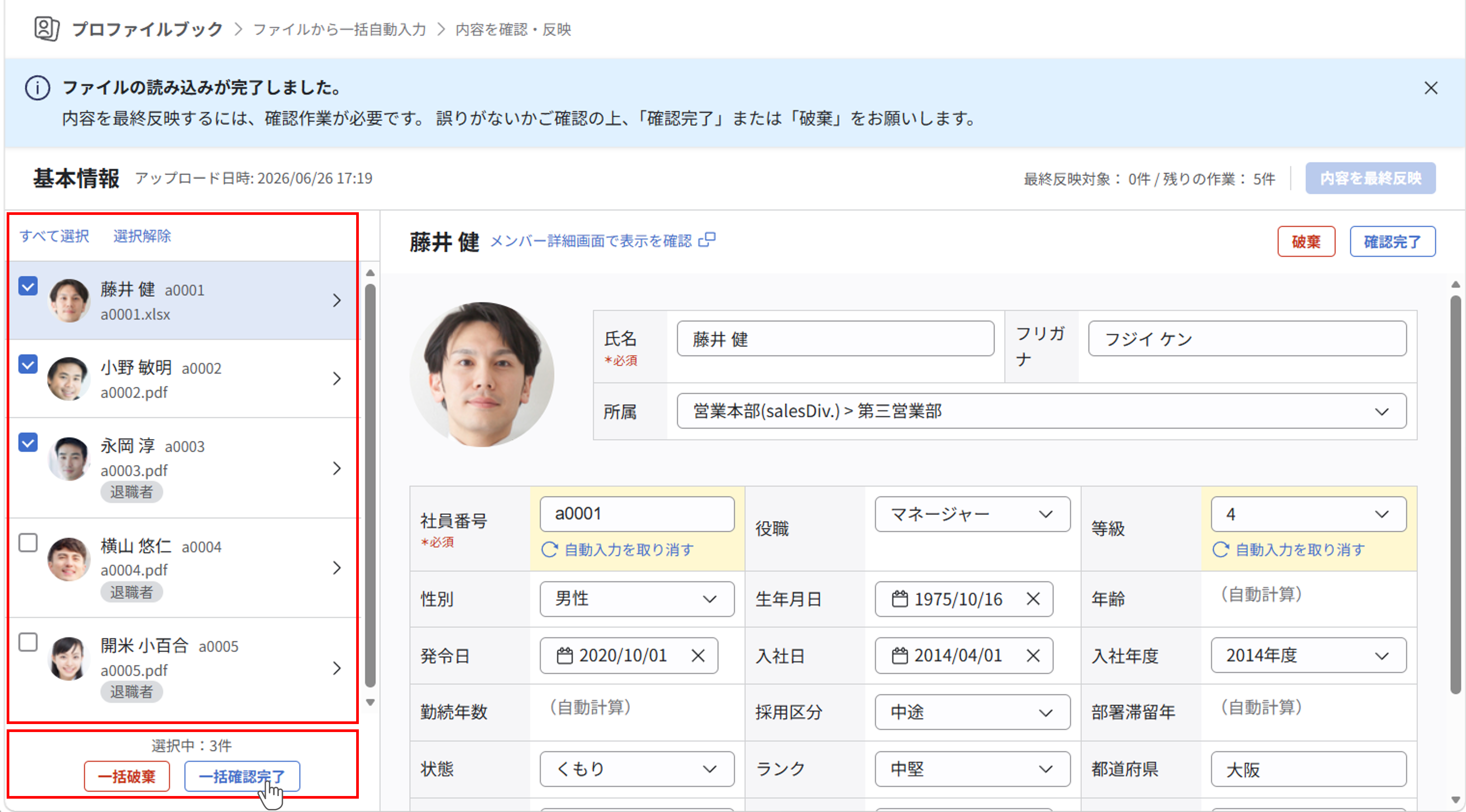The height and width of the screenshot is (812, 1466).
Task: Click the フリガナ input field
Action: coord(1247,339)
